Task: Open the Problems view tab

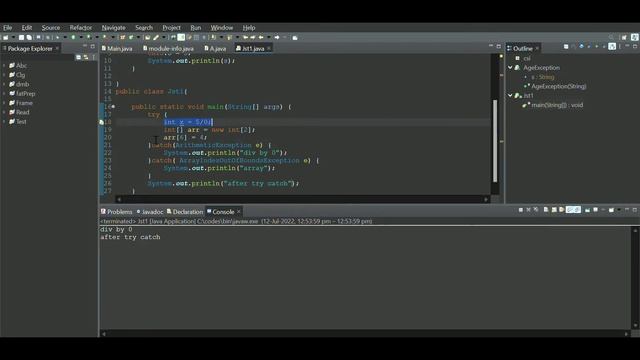Action: (117, 211)
